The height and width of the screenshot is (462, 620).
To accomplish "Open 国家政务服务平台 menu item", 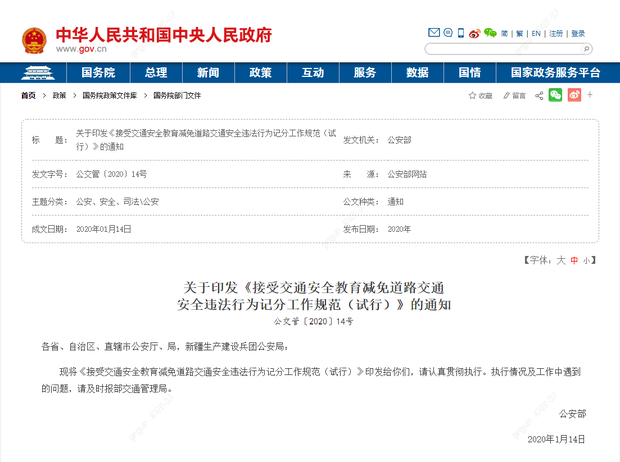I will 555,73.
